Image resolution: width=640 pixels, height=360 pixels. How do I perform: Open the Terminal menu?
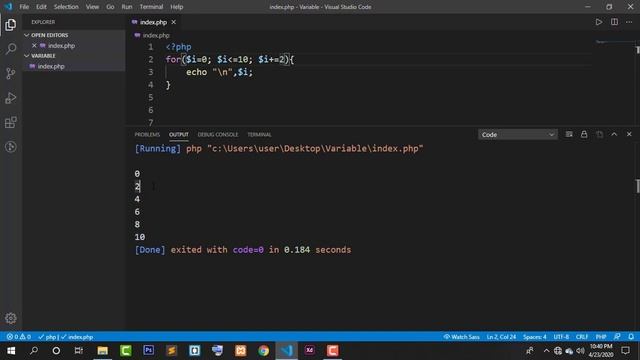(x=151, y=7)
